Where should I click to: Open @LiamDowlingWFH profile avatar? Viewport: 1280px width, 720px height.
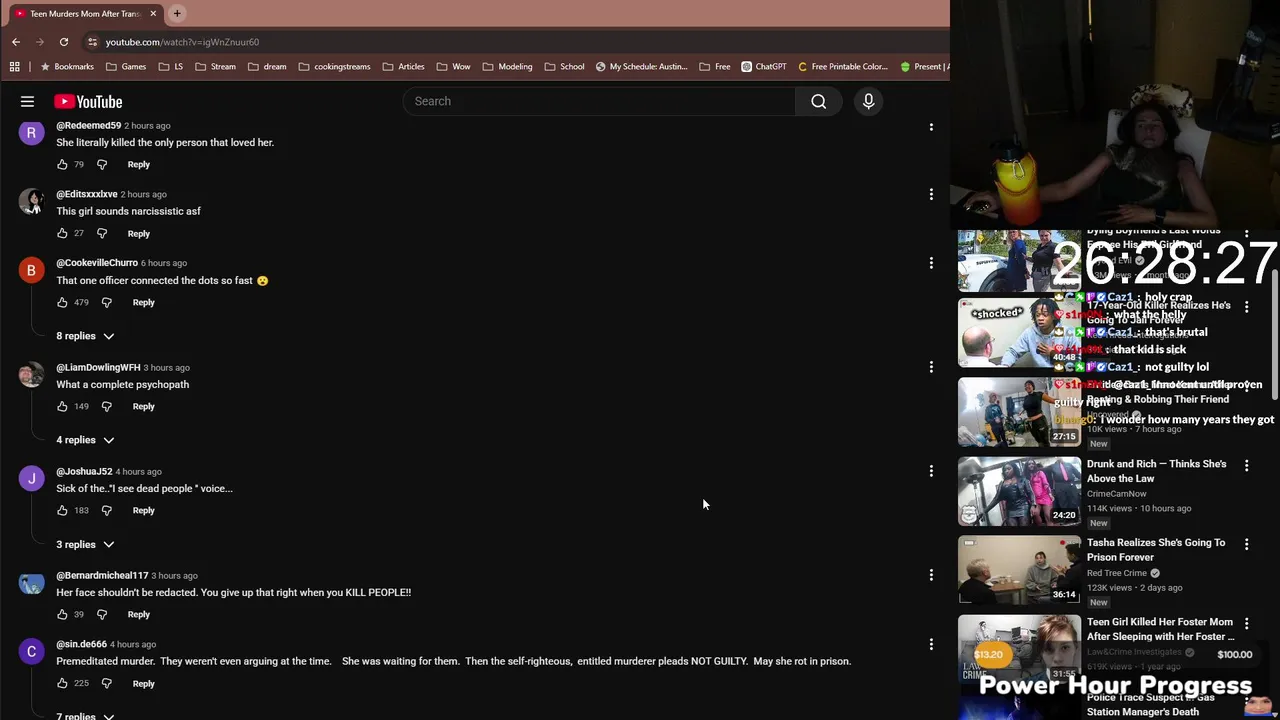click(31, 374)
